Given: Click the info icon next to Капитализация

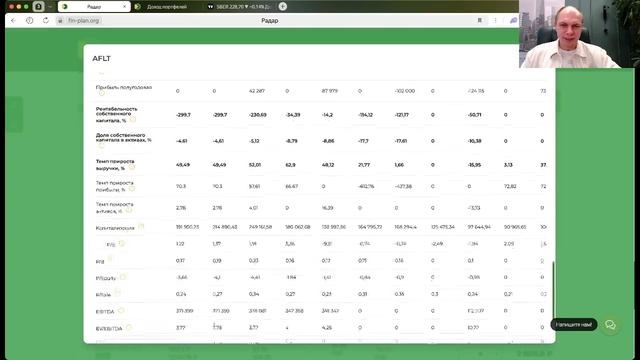Looking at the screenshot, I should tap(141, 227).
